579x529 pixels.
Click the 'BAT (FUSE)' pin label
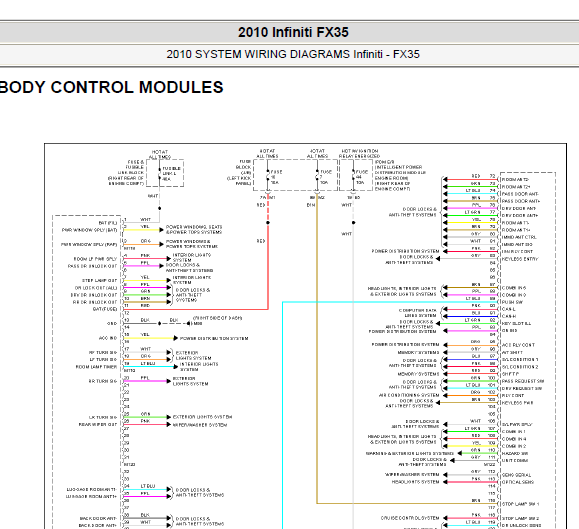[105, 309]
